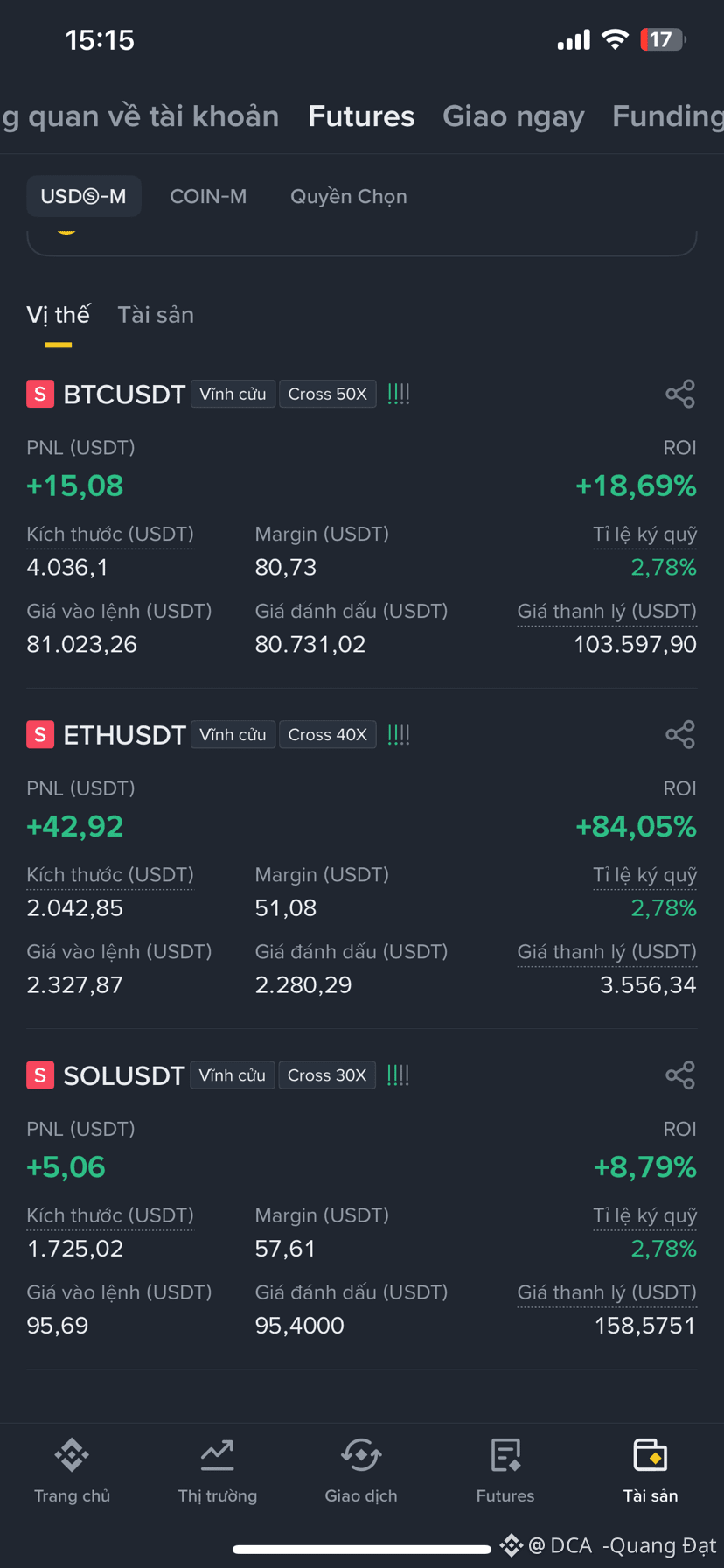Screen dimensions: 724x1568
Task: Select the USDⓈ-M segment
Action: pos(84,196)
